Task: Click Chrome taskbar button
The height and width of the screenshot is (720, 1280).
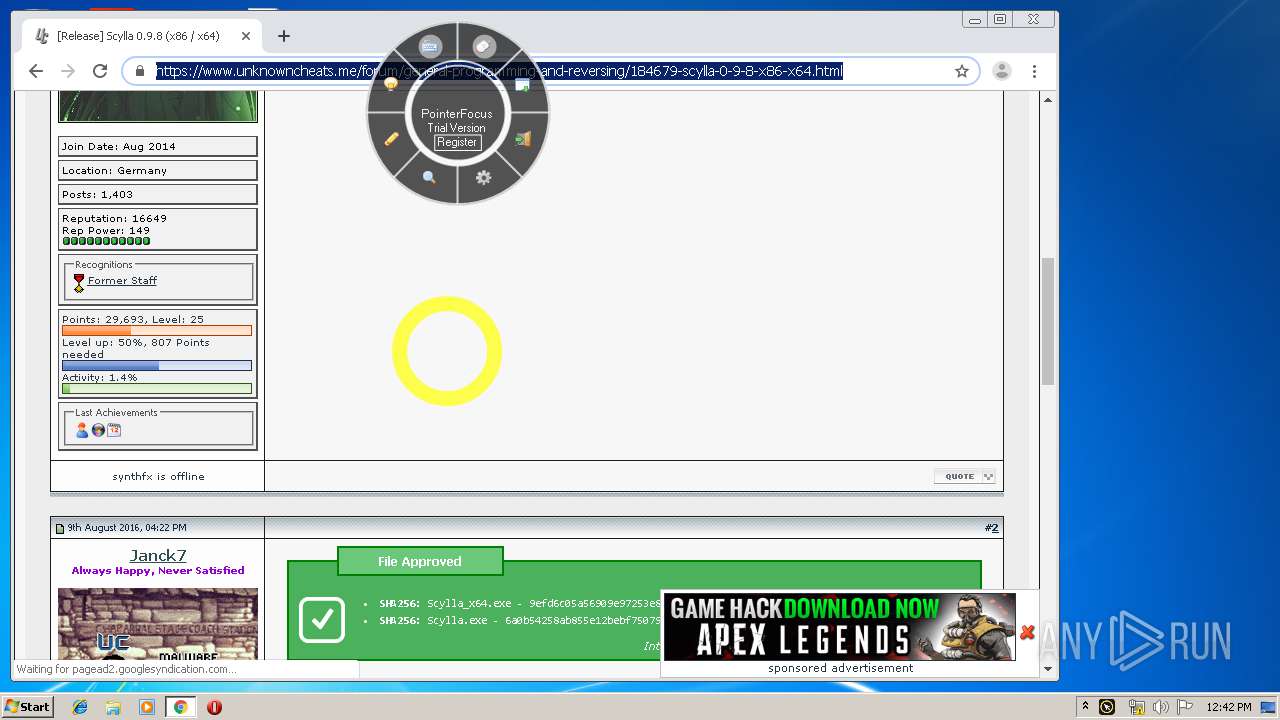Action: click(x=181, y=707)
